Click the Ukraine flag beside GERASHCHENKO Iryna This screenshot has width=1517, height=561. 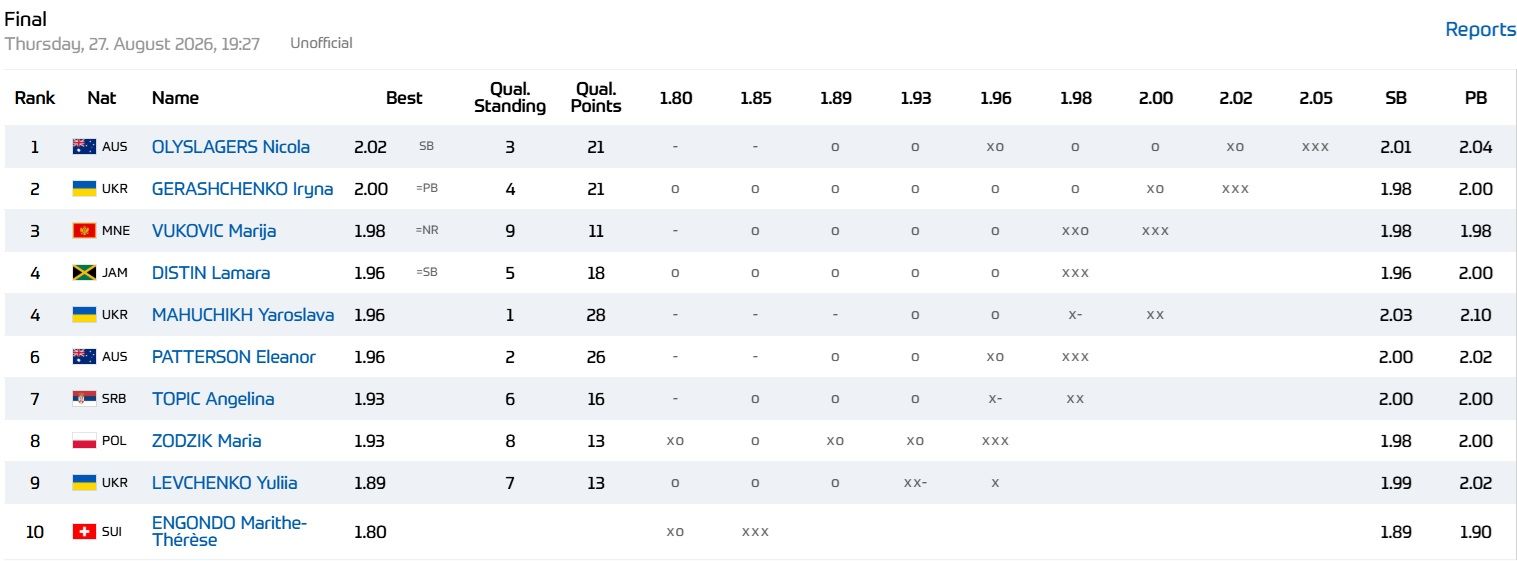tap(84, 189)
